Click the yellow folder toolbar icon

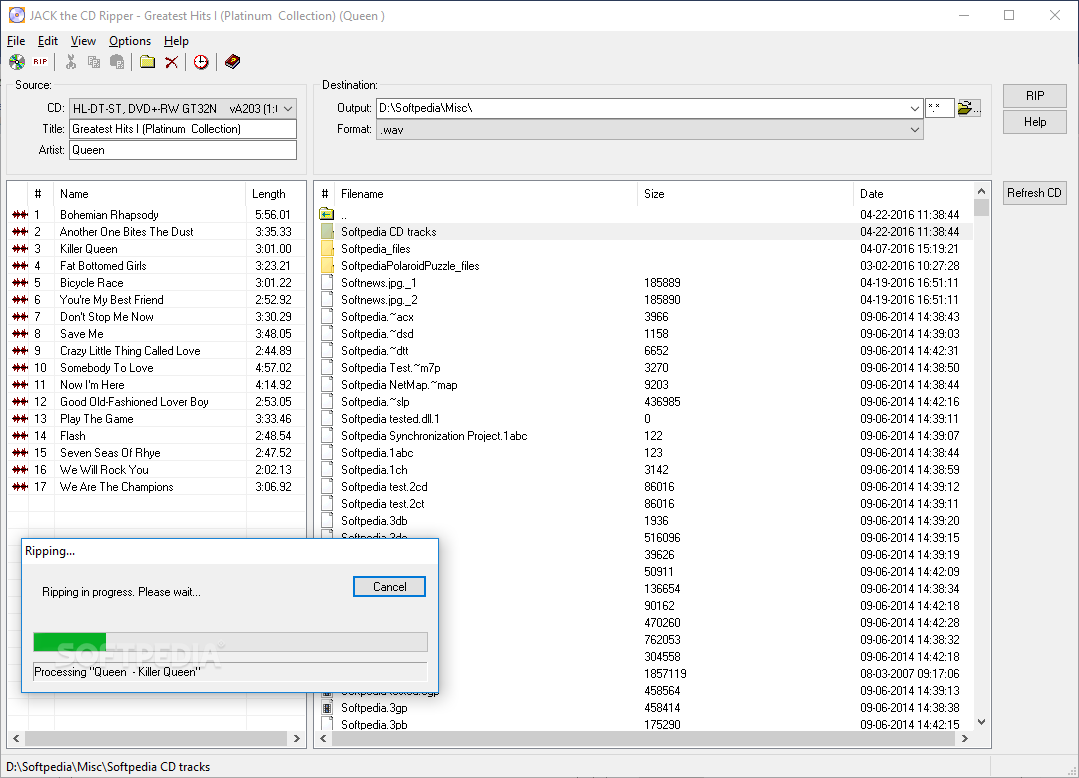tap(147, 62)
